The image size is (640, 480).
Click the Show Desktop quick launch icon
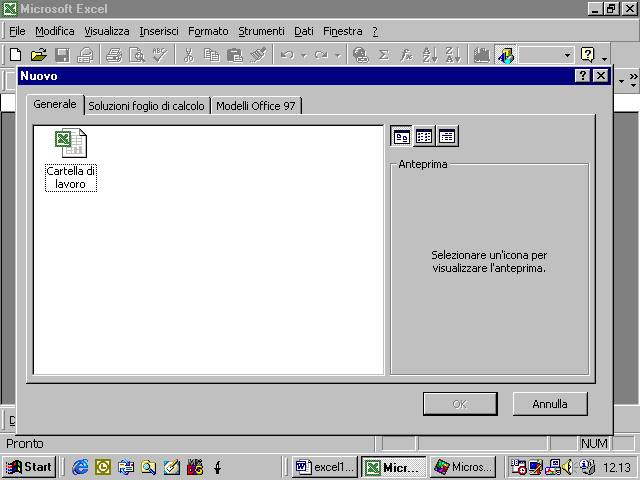pos(172,467)
